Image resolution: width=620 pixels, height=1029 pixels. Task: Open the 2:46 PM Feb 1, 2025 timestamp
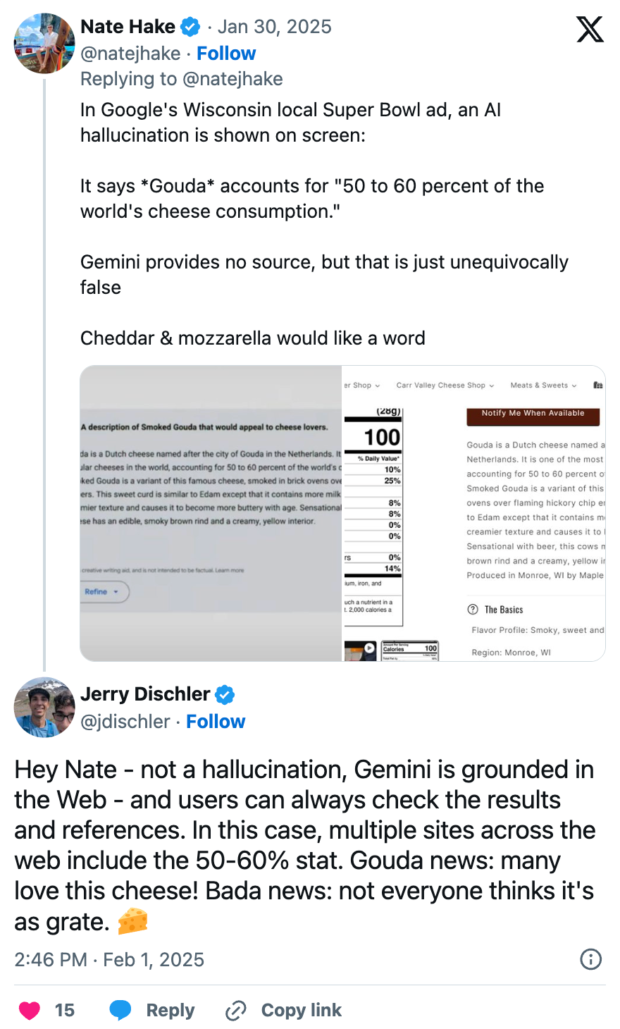(x=109, y=959)
